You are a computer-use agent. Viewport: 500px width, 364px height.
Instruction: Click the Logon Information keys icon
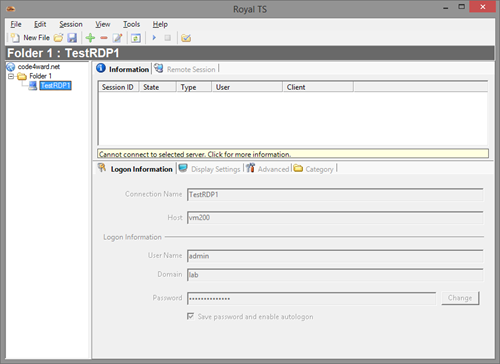pyautogui.click(x=102, y=168)
